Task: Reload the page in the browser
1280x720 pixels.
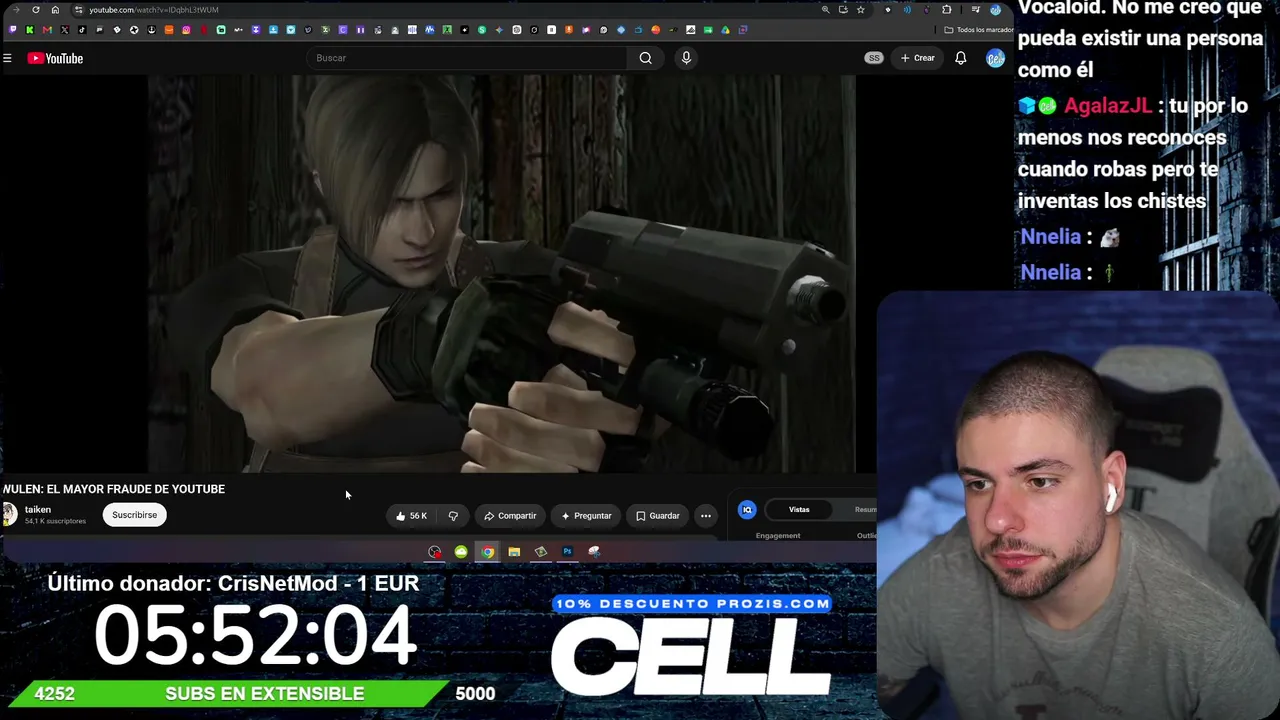Action: tap(36, 10)
